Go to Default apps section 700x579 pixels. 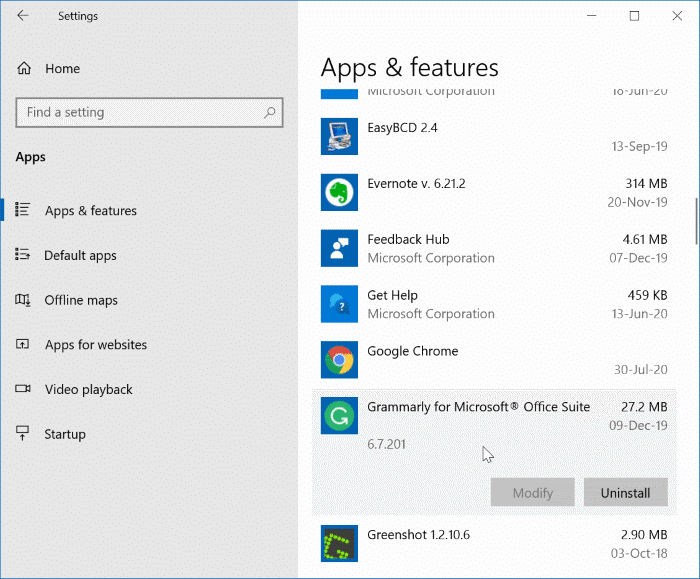pyautogui.click(x=80, y=255)
